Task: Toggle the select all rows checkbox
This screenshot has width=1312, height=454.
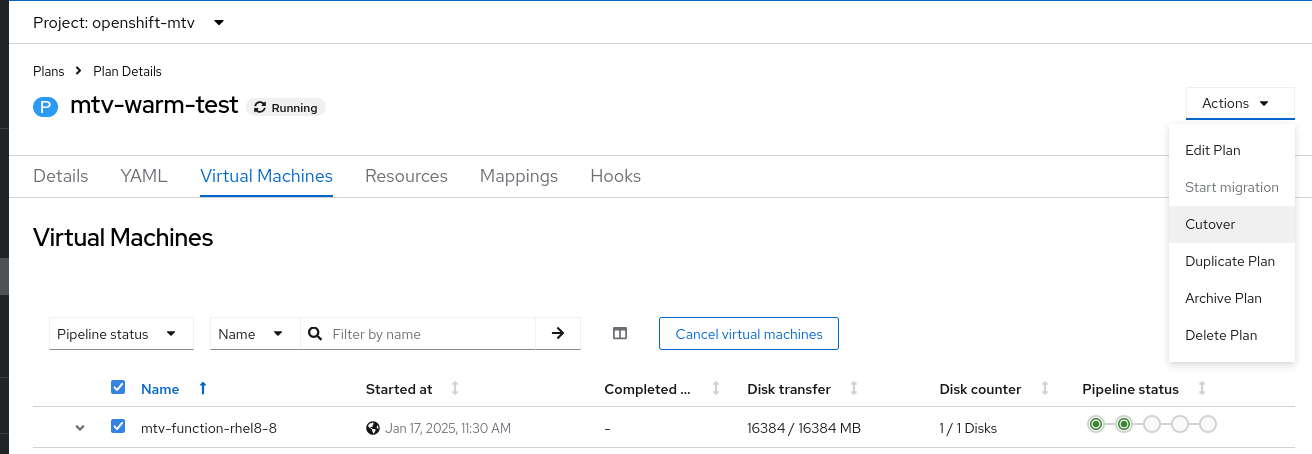Action: pyautogui.click(x=118, y=388)
